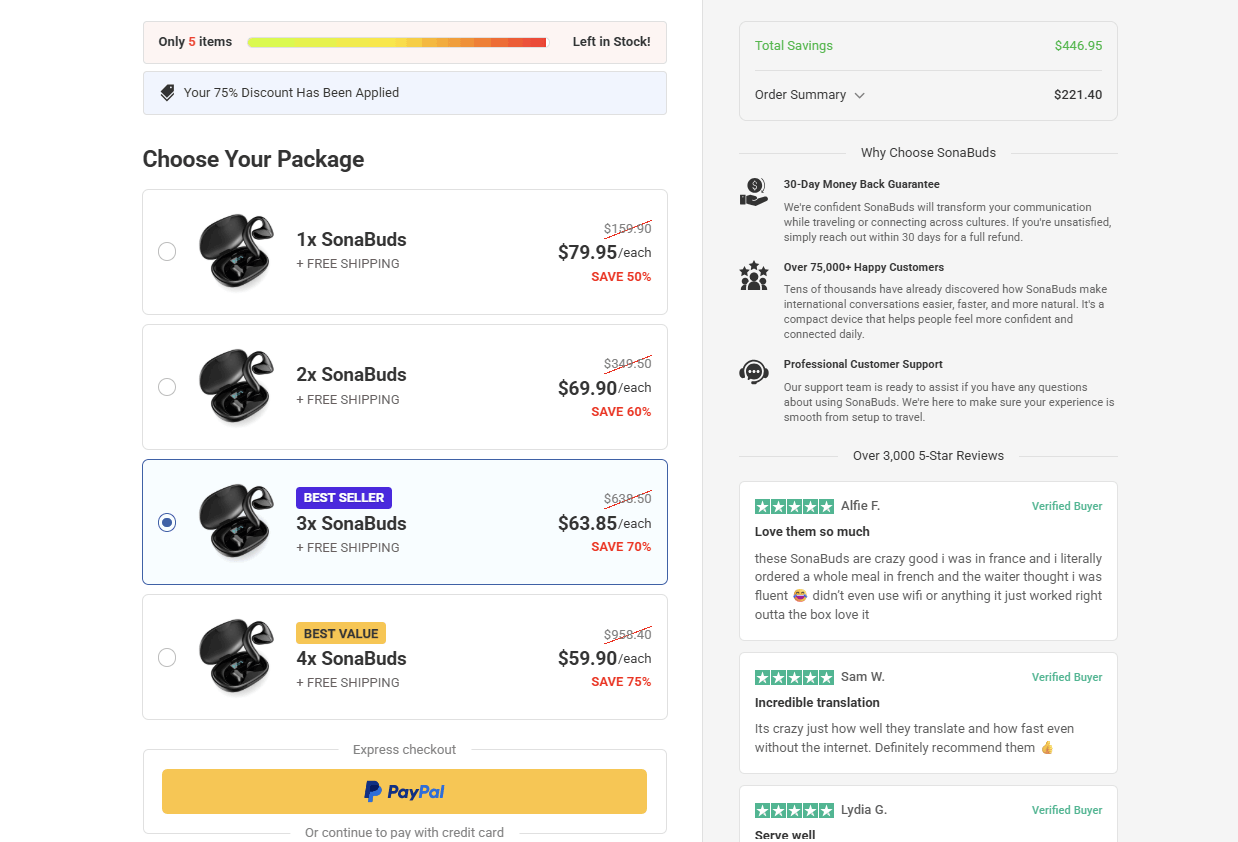Click the discount tag icon

coord(168,93)
